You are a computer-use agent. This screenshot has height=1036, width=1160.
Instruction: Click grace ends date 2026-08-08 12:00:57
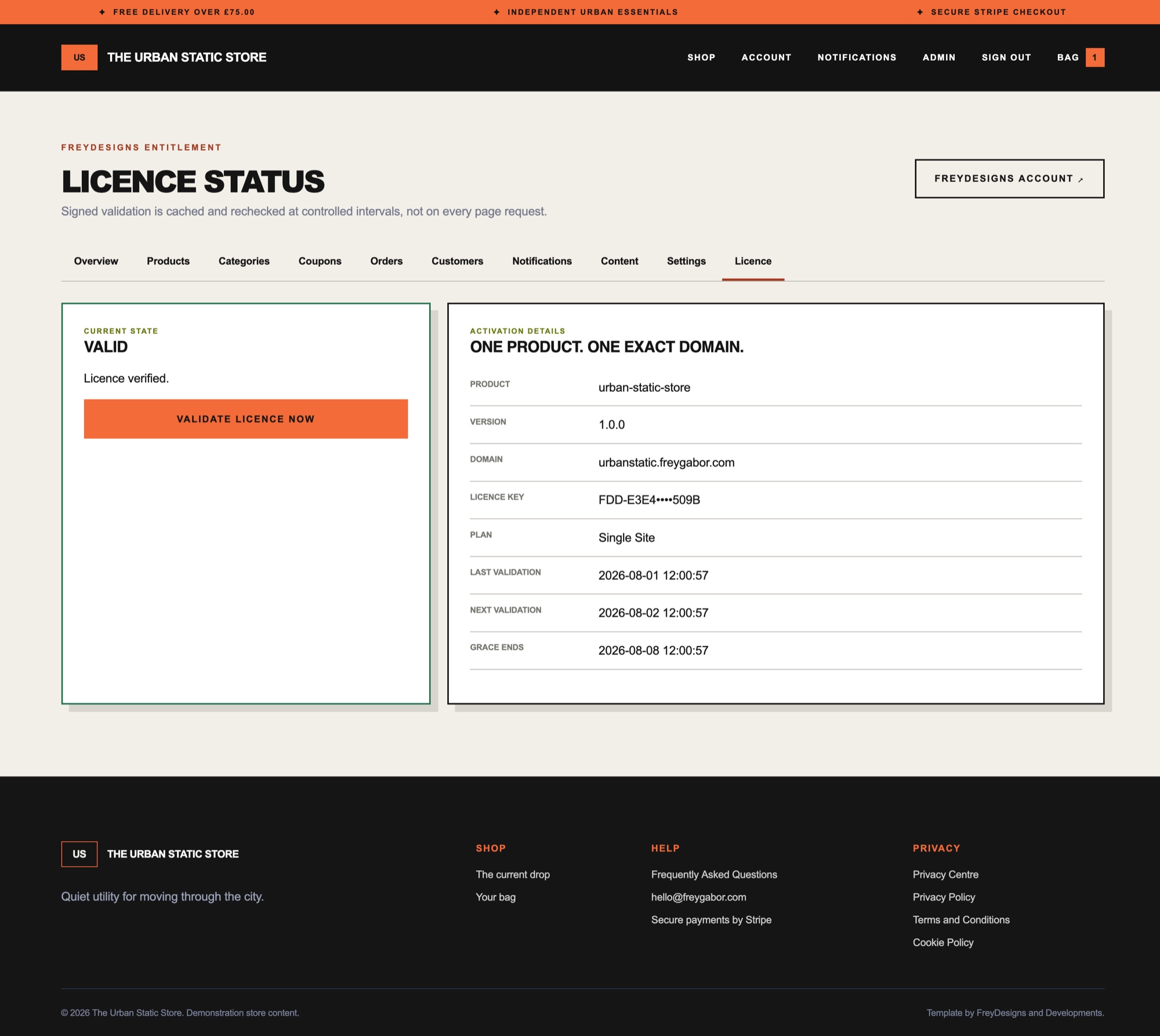tap(653, 650)
